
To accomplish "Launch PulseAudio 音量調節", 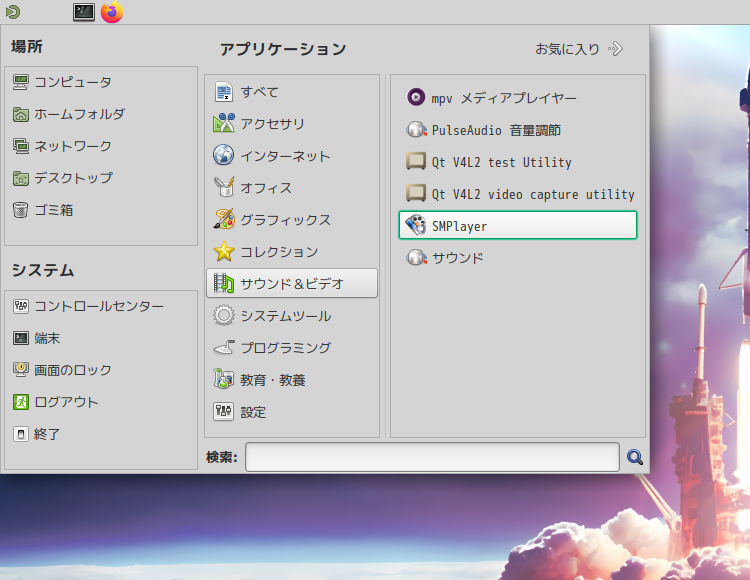I will point(518,130).
